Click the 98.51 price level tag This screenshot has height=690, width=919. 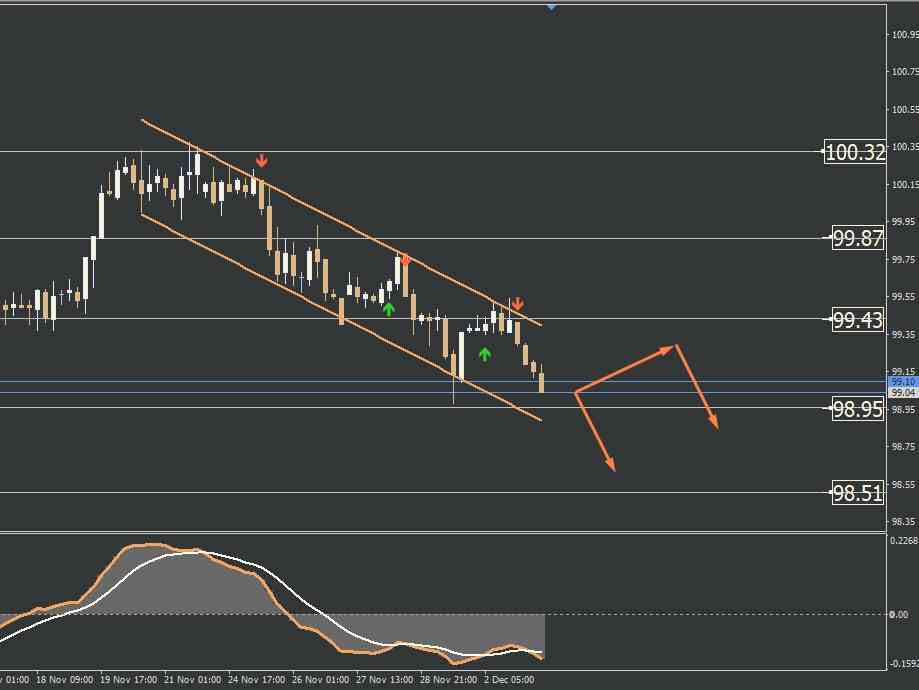click(x=857, y=493)
